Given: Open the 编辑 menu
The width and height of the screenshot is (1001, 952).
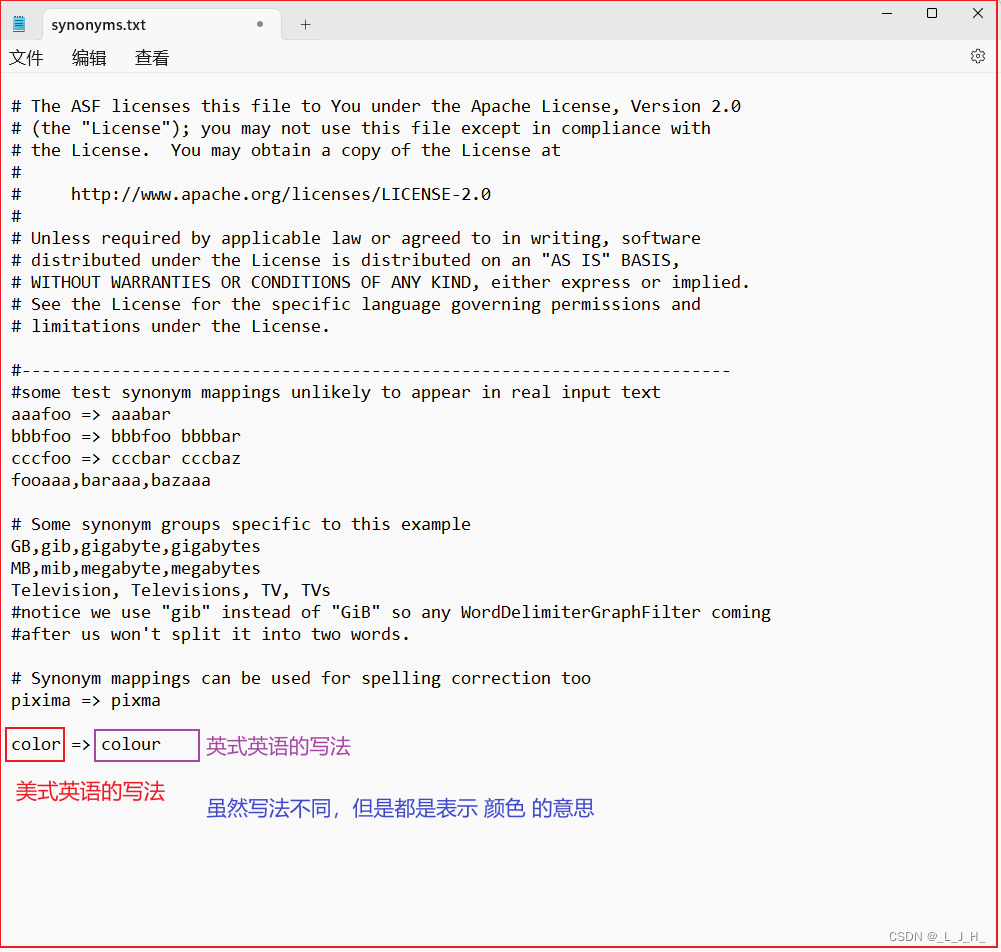Looking at the screenshot, I should [x=89, y=58].
